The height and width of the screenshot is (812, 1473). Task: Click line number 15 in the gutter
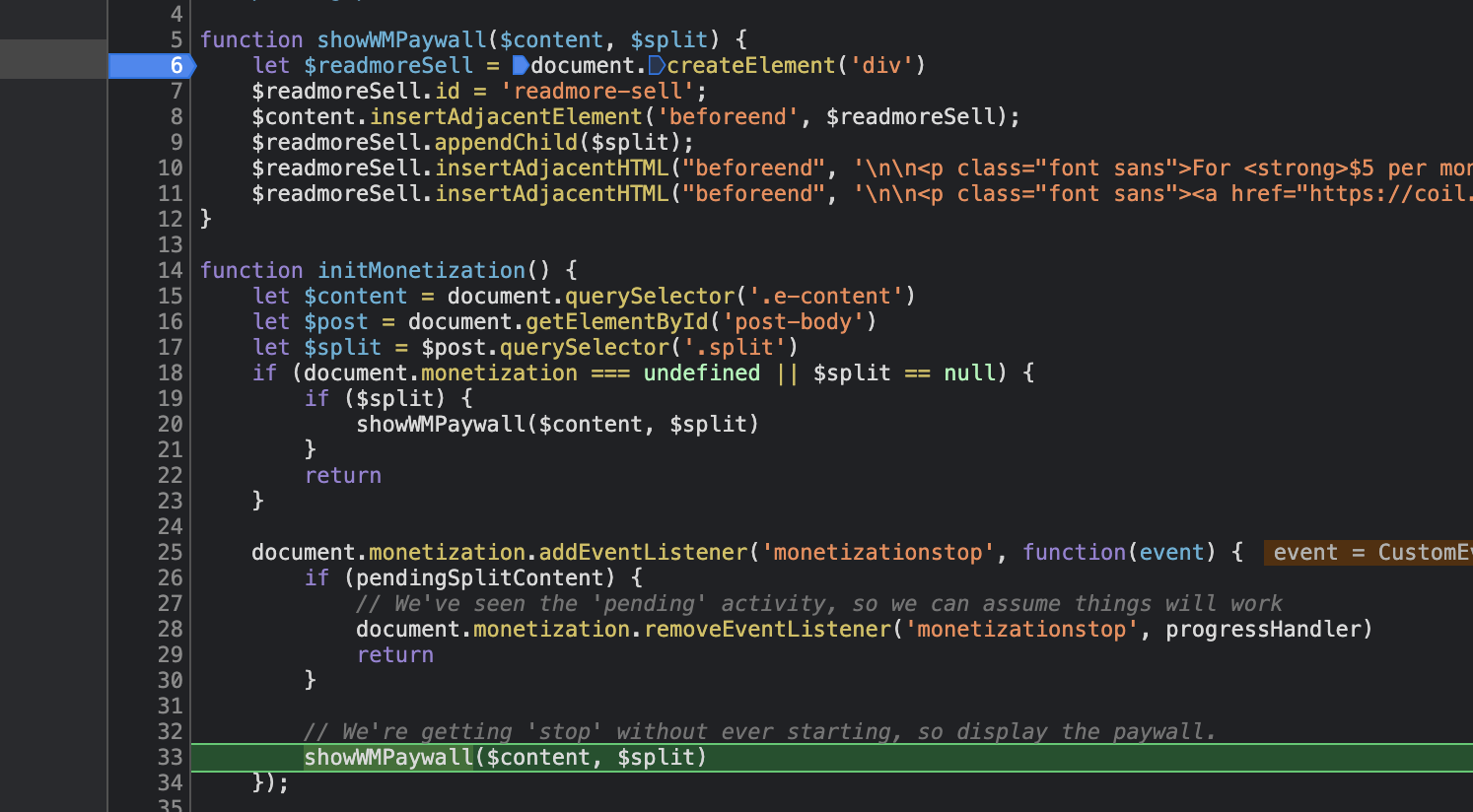pos(170,296)
